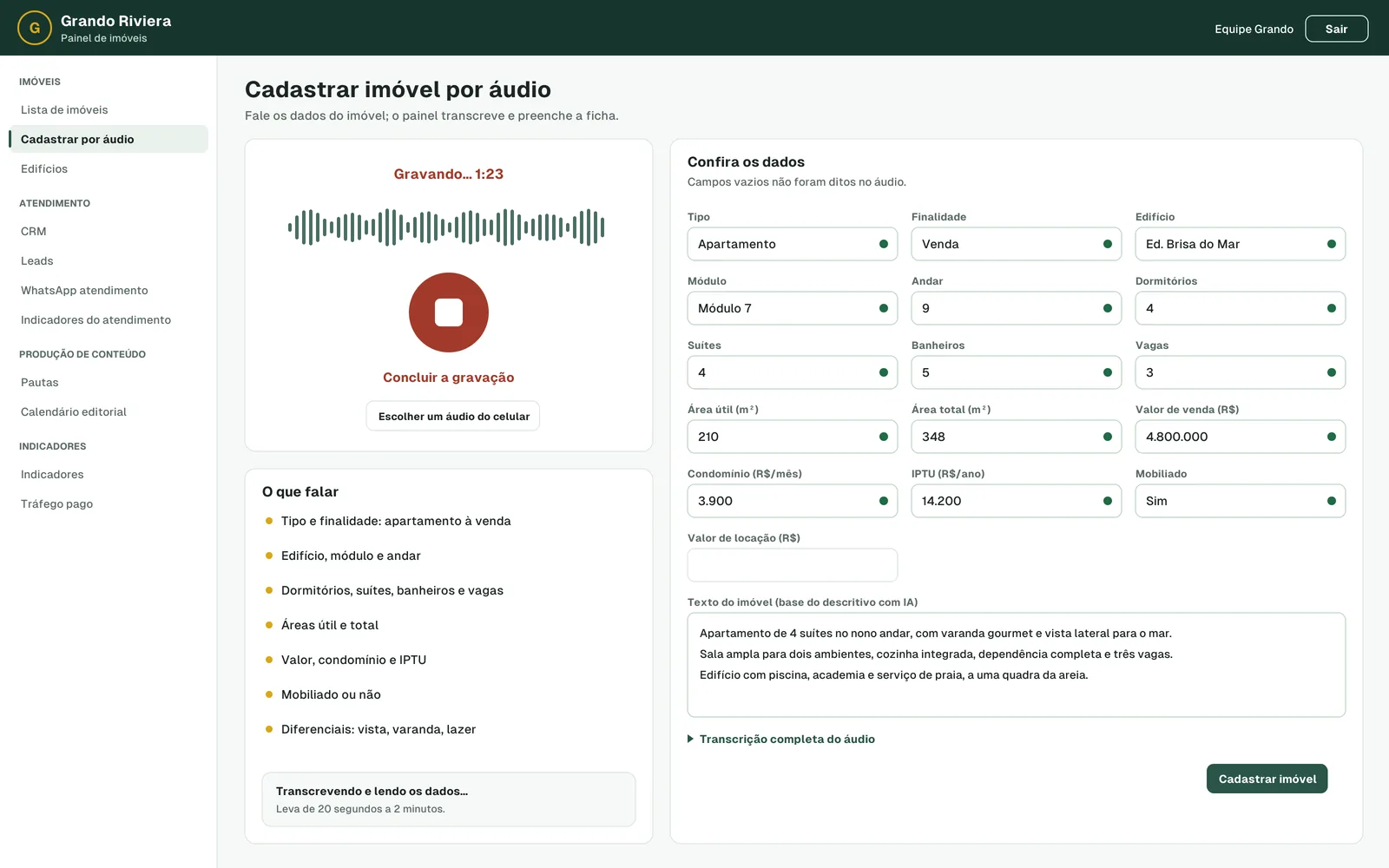Go to CRM section
Screen dimensions: 1389x868
tap(109, 232)
